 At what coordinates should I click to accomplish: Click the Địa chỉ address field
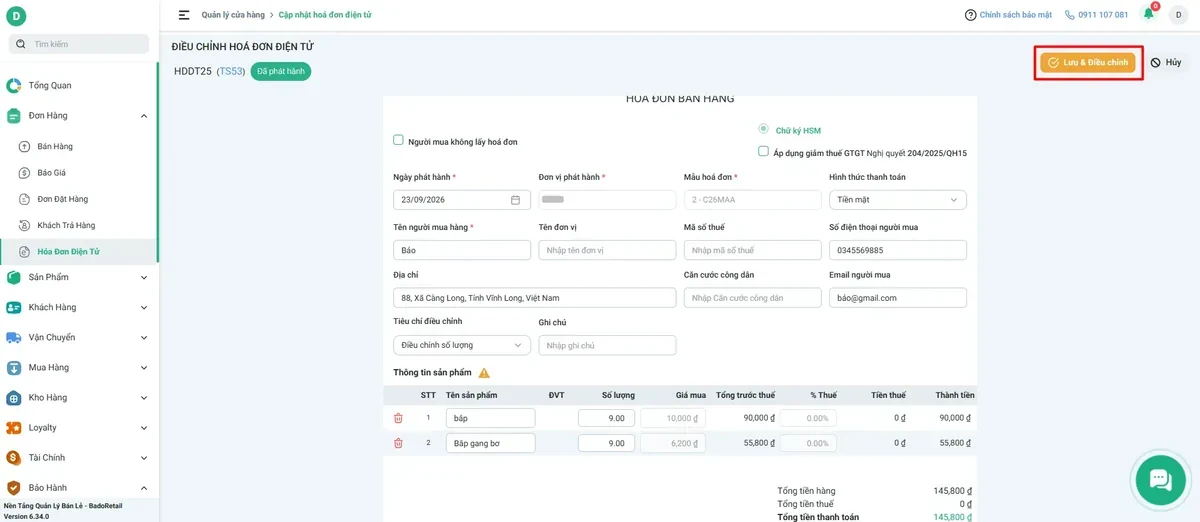(x=535, y=298)
